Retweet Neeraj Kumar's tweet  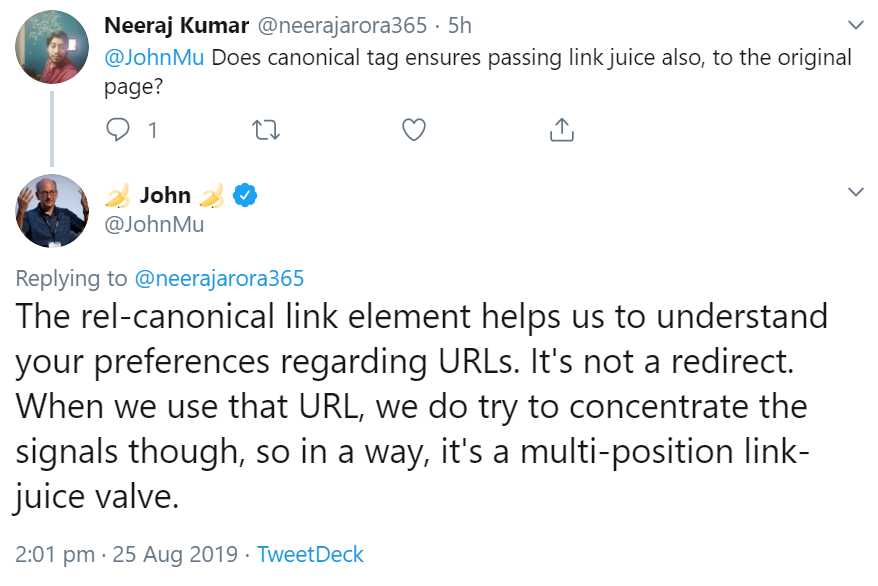pos(266,130)
